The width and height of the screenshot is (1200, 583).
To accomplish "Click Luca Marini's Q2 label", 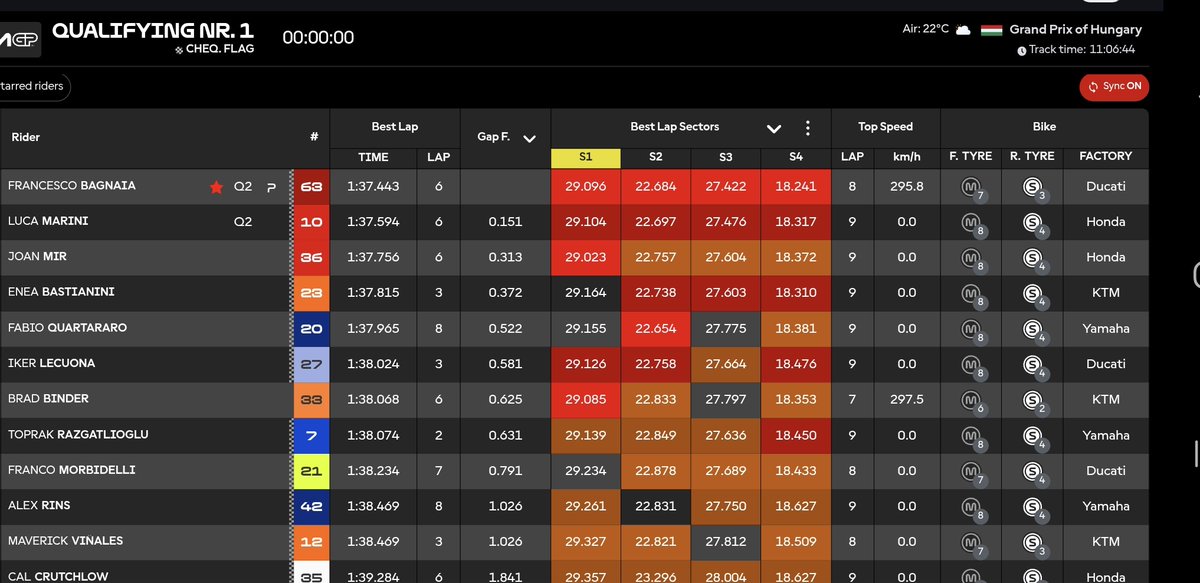I will coord(243,222).
